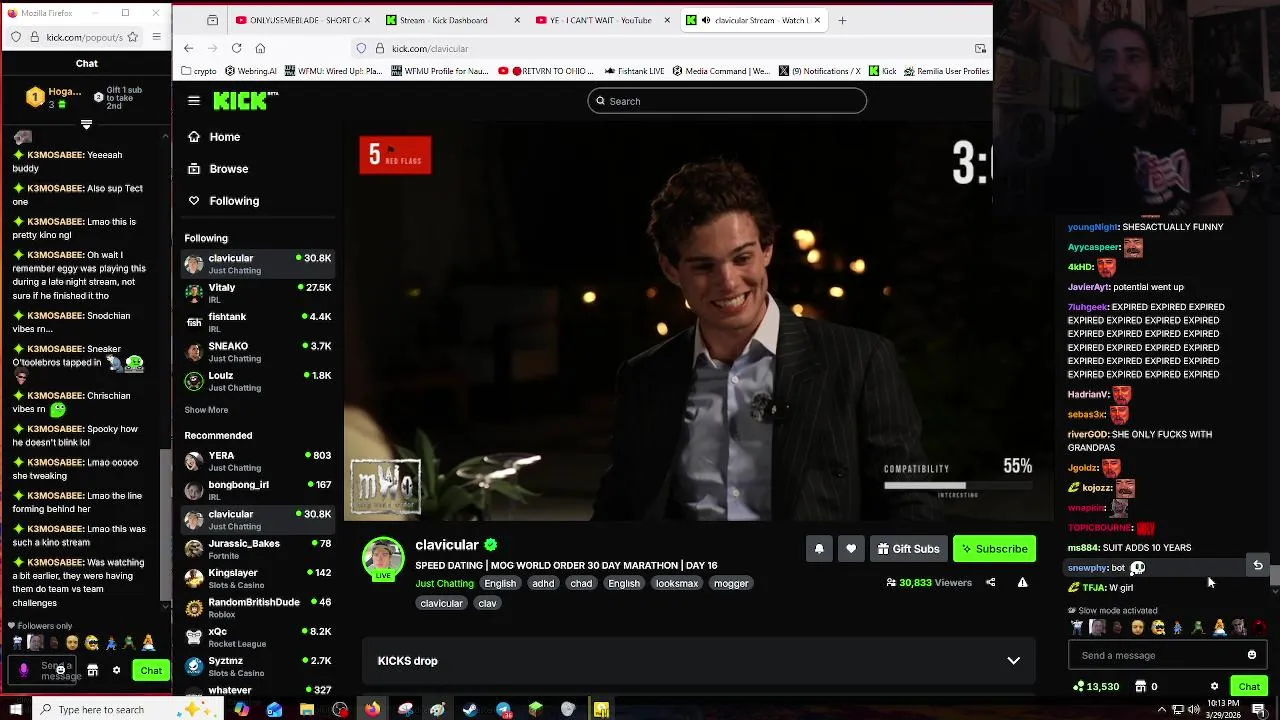Viewport: 1280px width, 720px height.
Task: Click the site security shield icon
Action: pyautogui.click(x=361, y=48)
